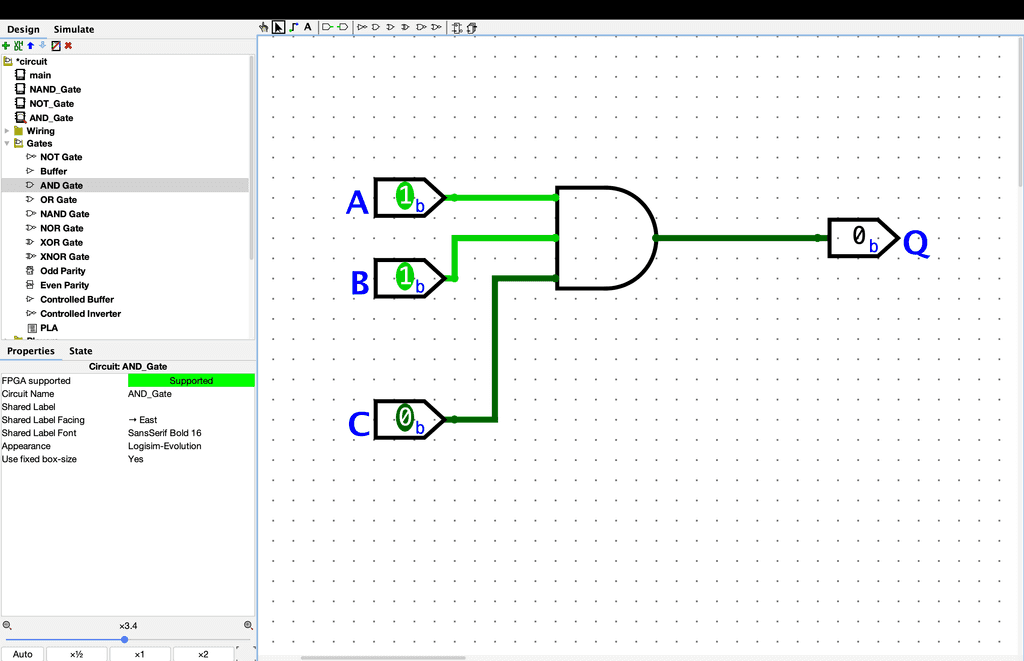Click the green add circuit plus icon
Screen dimensions: 1024x661
click(6, 45)
